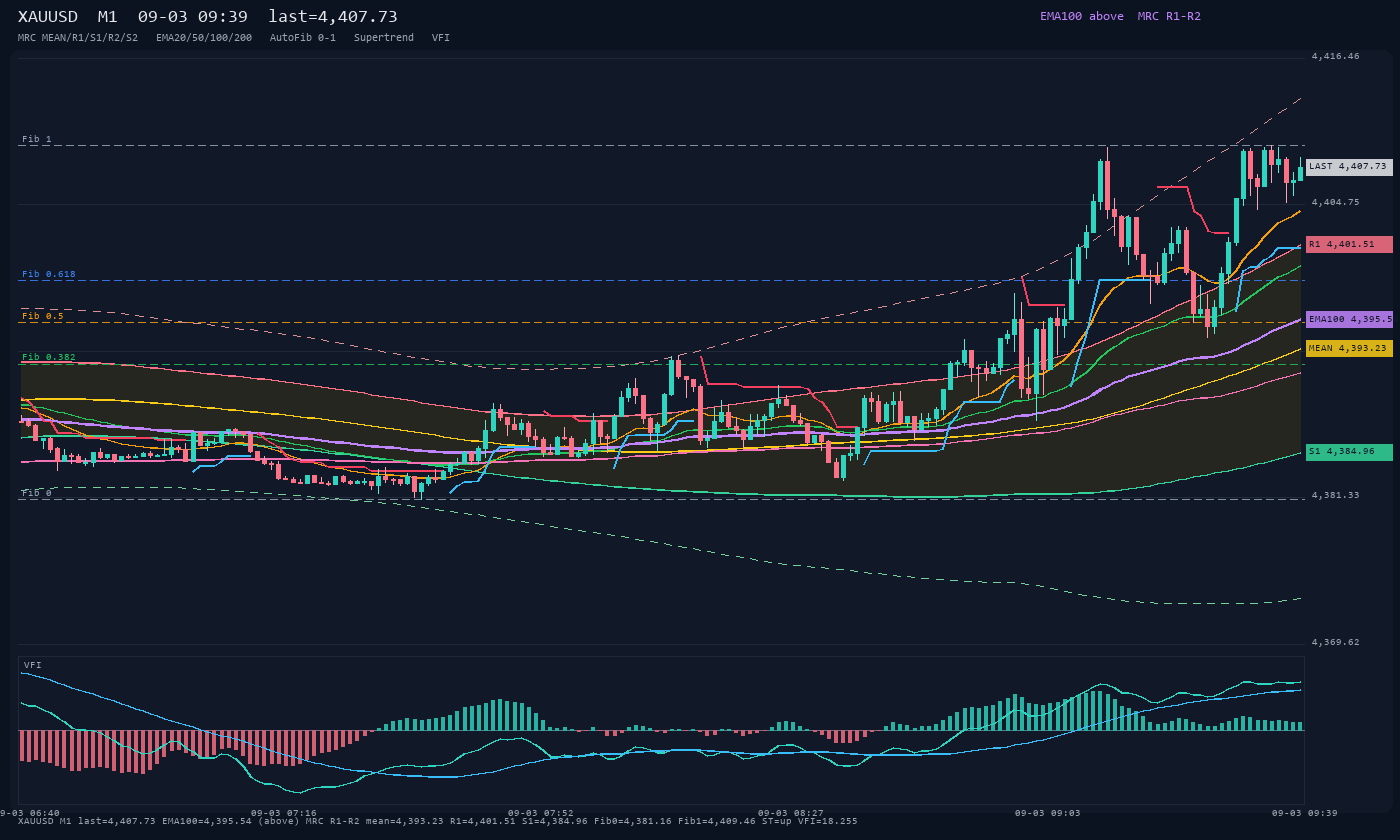Click the bottom status line summary text
The image size is (1400, 840).
click(x=438, y=821)
